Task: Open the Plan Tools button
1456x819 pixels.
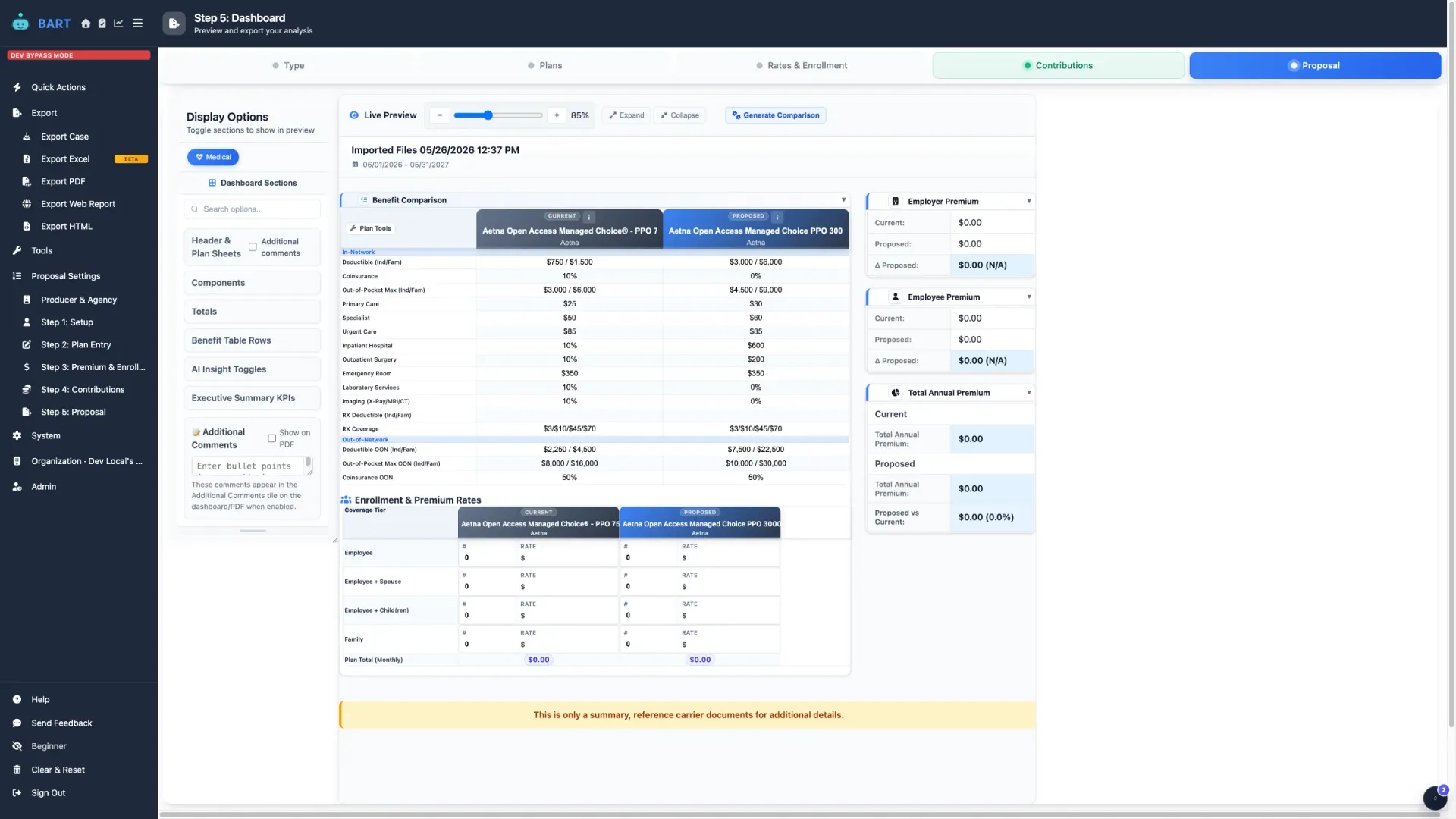Action: (x=370, y=228)
